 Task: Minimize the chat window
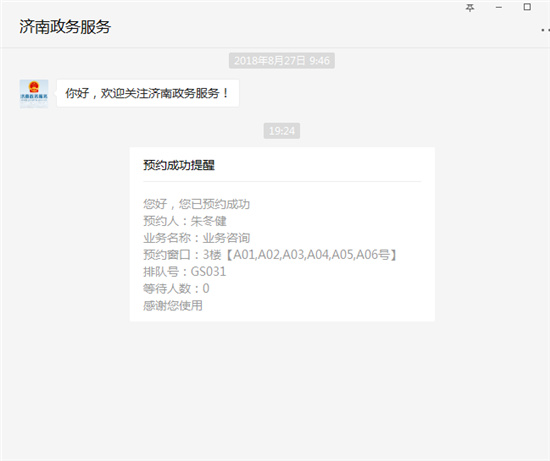498,7
